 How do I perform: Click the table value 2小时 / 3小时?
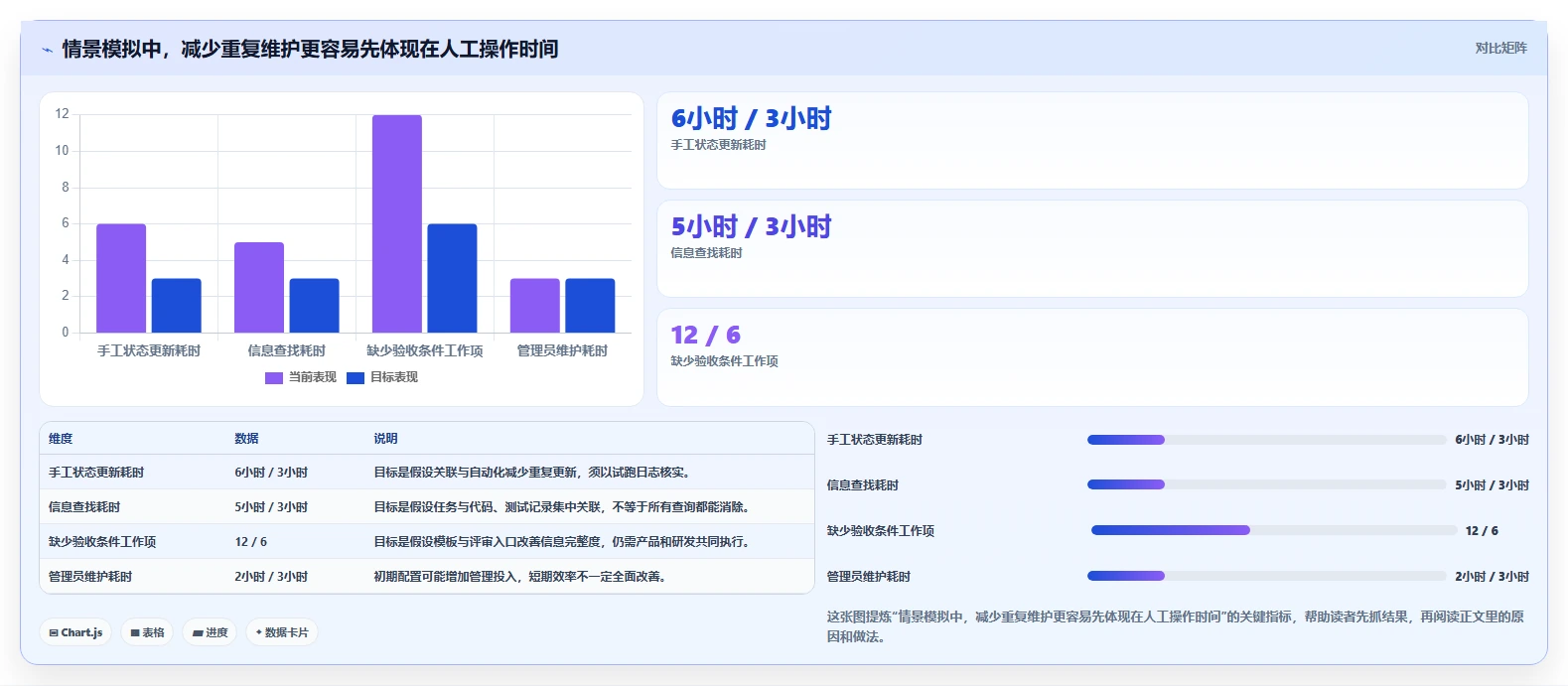coord(271,577)
